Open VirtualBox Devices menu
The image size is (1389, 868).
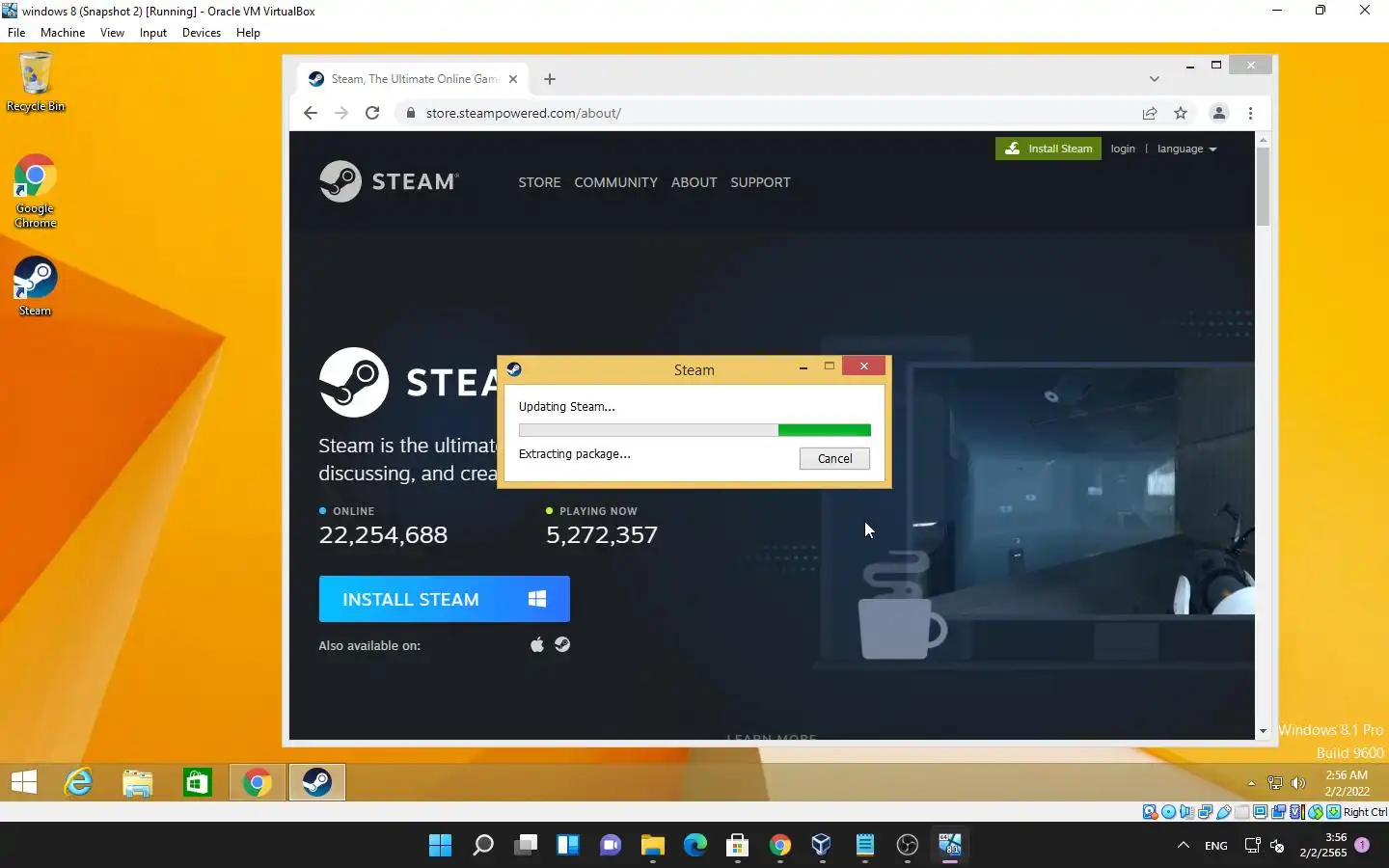tap(202, 33)
